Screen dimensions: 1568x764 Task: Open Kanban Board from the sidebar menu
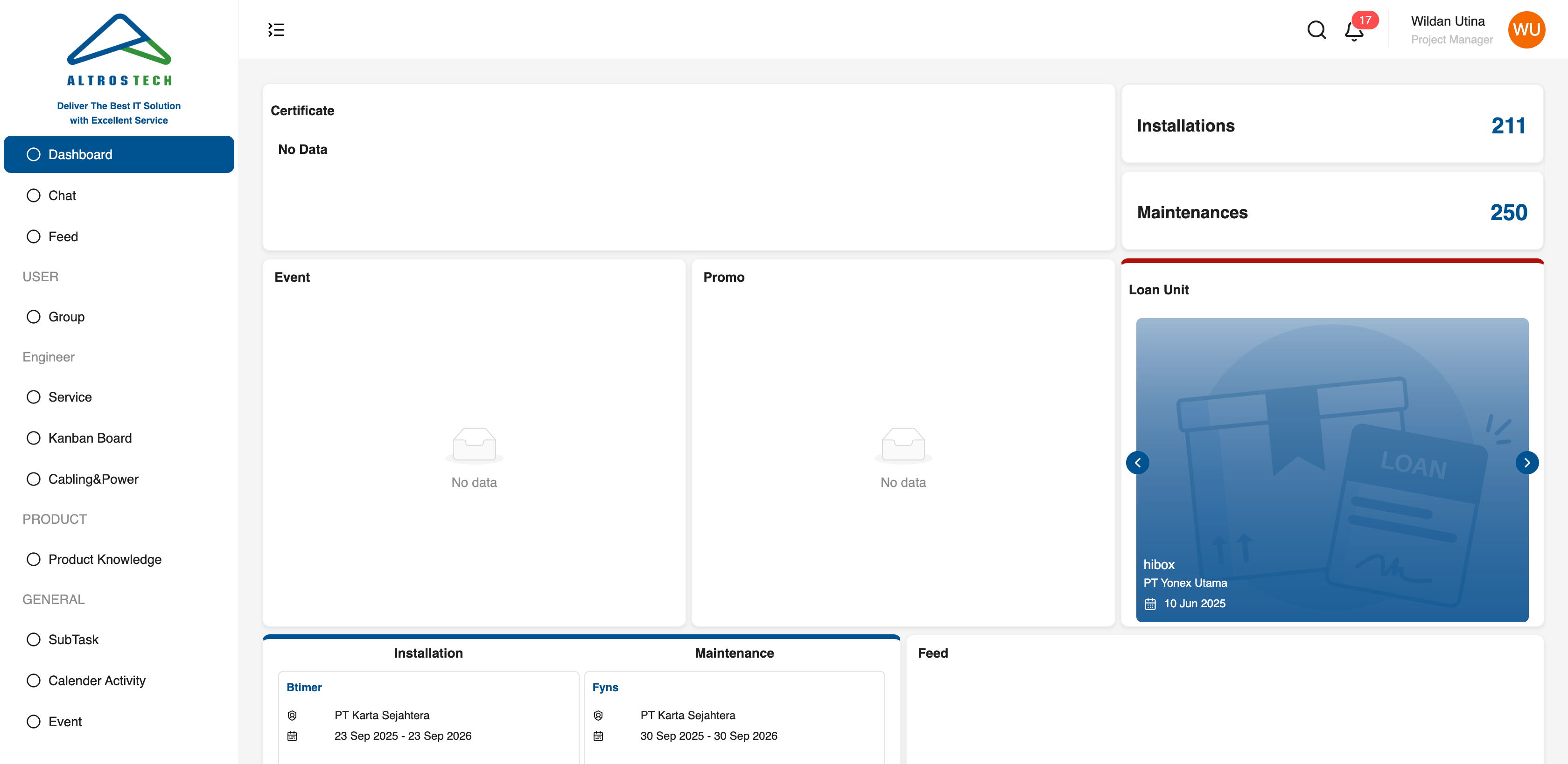point(90,438)
